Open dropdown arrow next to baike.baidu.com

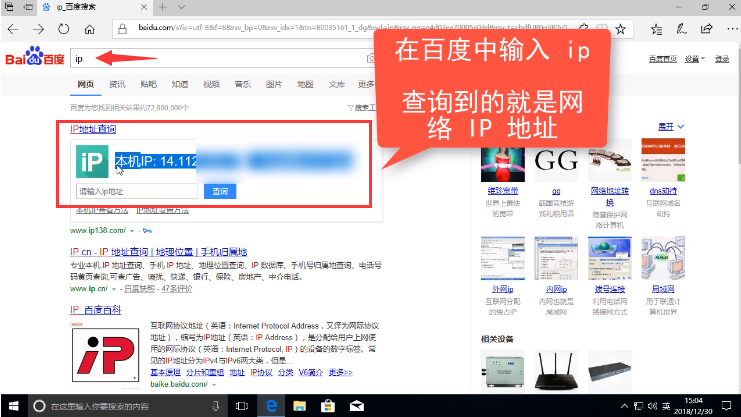pos(213,383)
